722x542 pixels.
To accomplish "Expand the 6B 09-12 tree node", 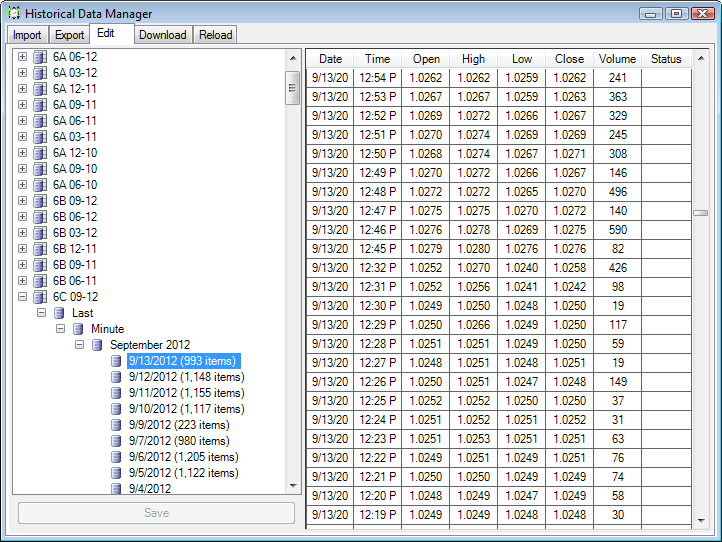I will 22,201.
